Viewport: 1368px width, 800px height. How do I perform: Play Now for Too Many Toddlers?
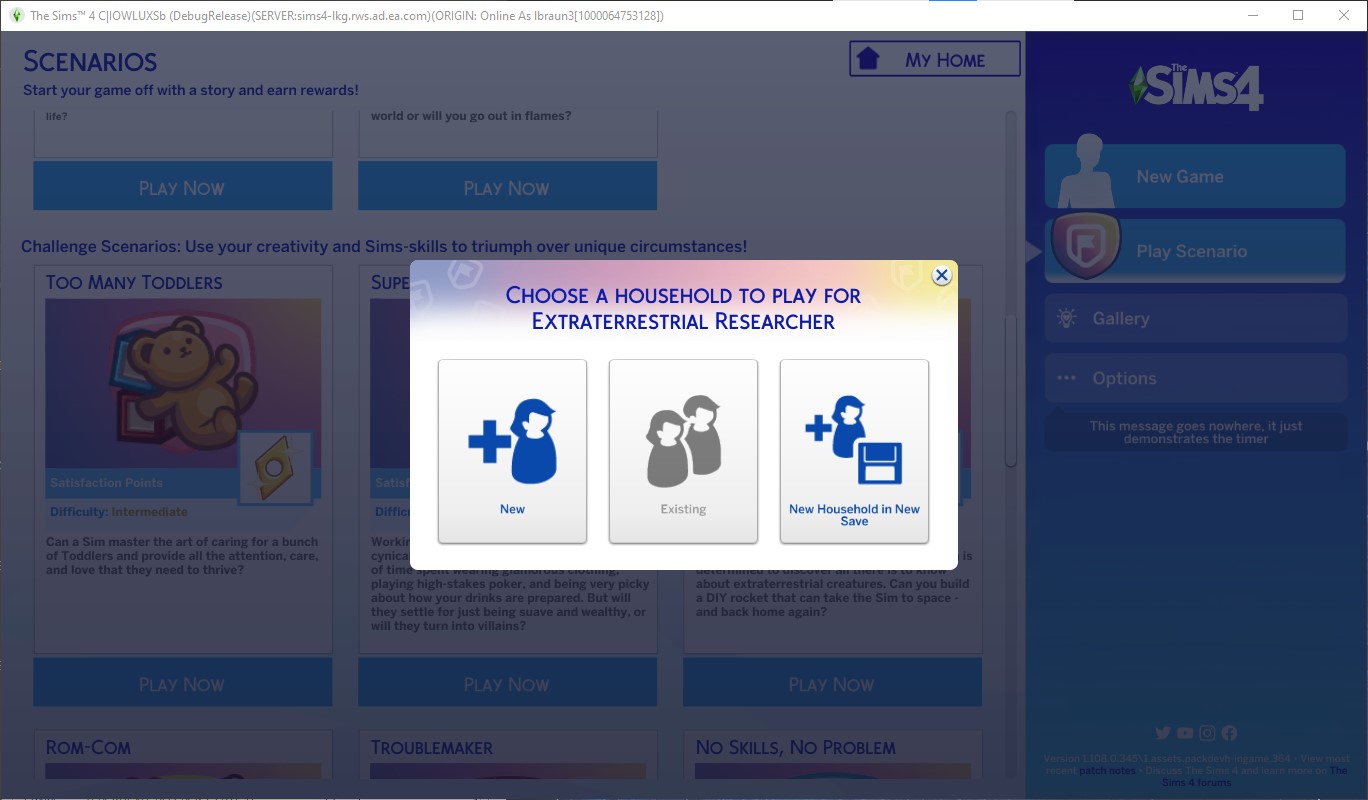(x=182, y=684)
